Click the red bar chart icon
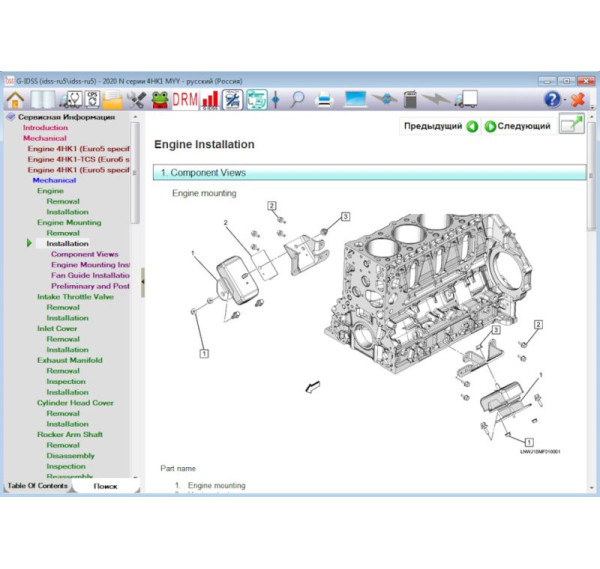 (x=210, y=99)
